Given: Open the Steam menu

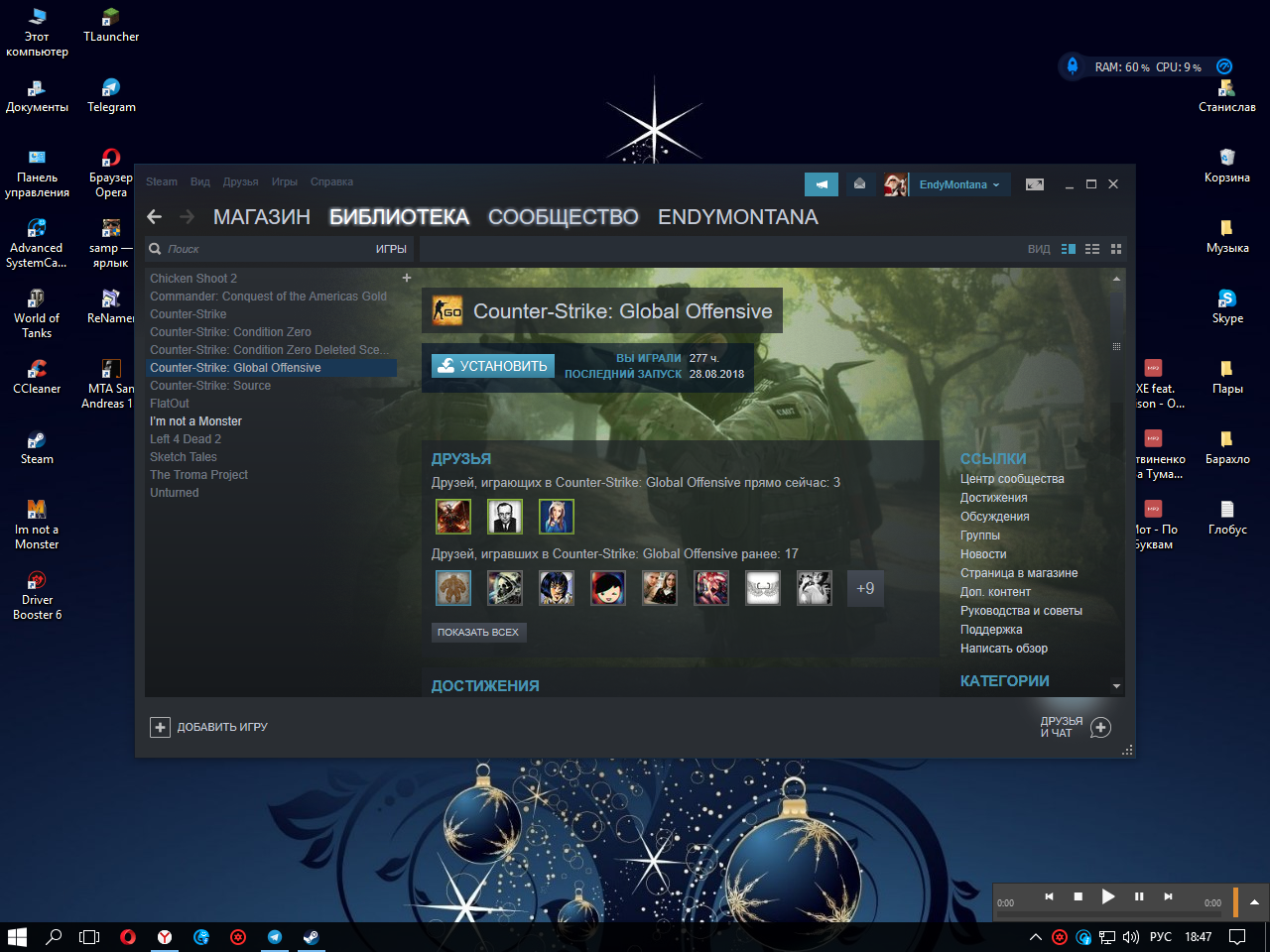Looking at the screenshot, I should point(162,181).
